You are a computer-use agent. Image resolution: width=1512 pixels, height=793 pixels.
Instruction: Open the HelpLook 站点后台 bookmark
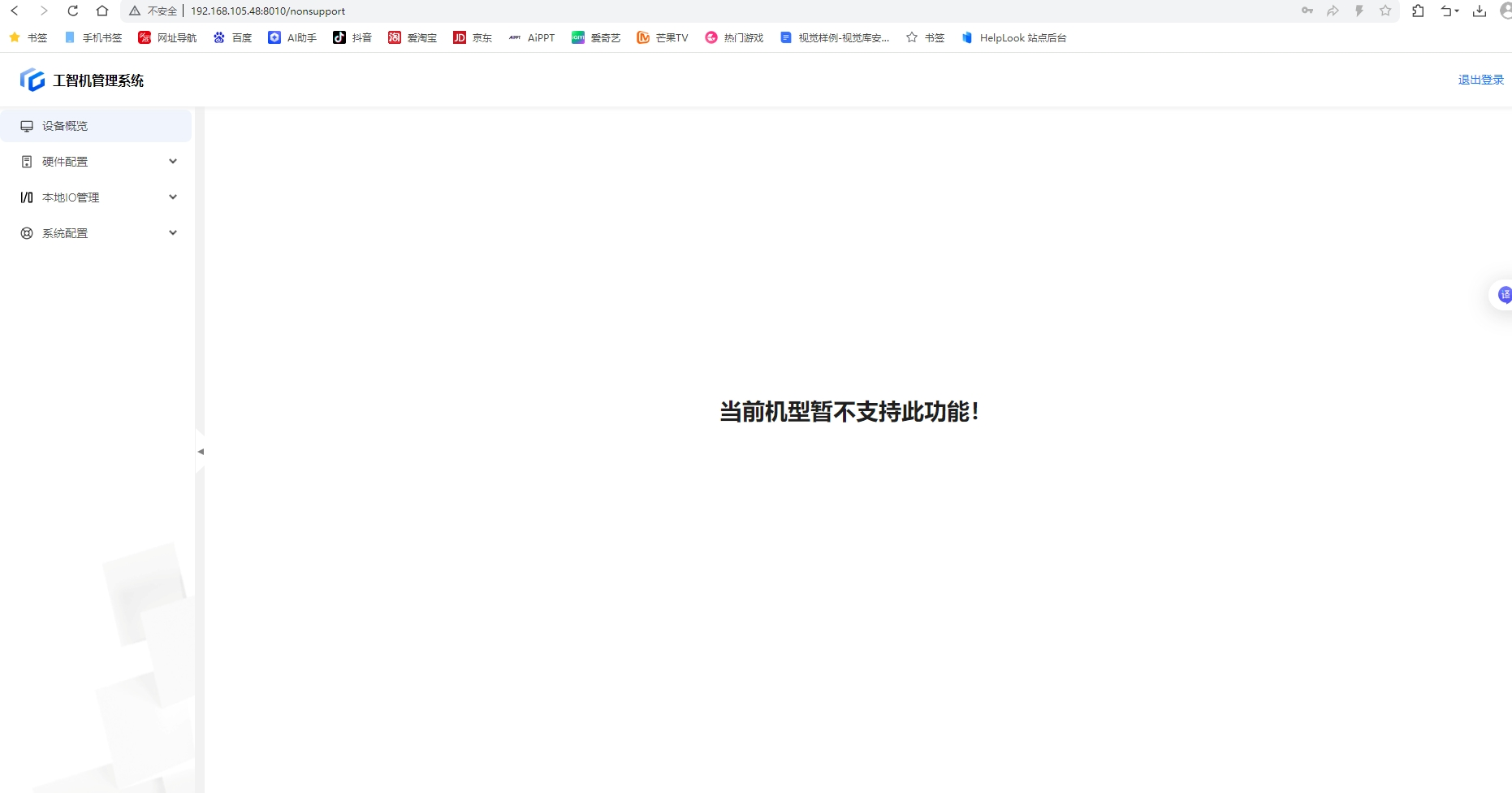1013,37
